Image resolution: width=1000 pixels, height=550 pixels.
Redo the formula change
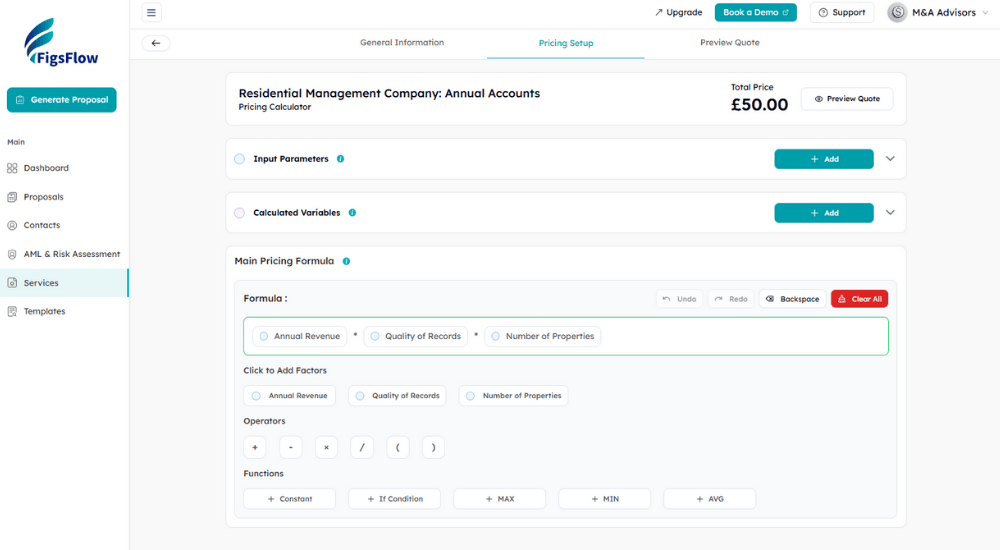(731, 299)
